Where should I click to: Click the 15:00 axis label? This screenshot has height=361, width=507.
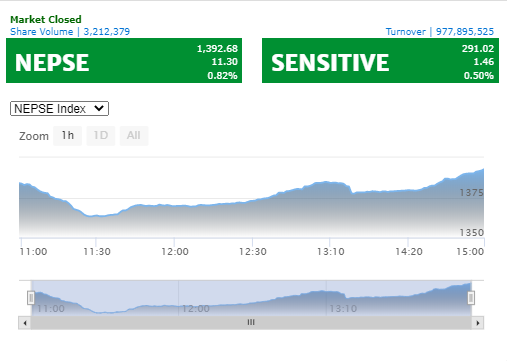pos(470,251)
